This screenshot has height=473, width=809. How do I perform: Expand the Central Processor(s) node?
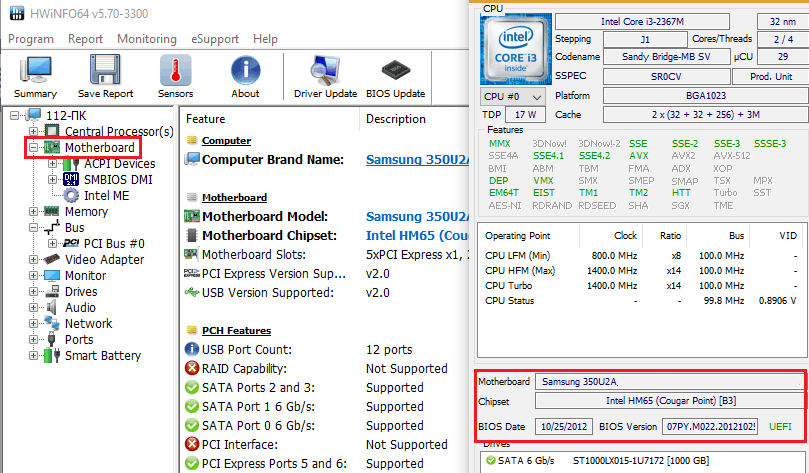coord(34,132)
